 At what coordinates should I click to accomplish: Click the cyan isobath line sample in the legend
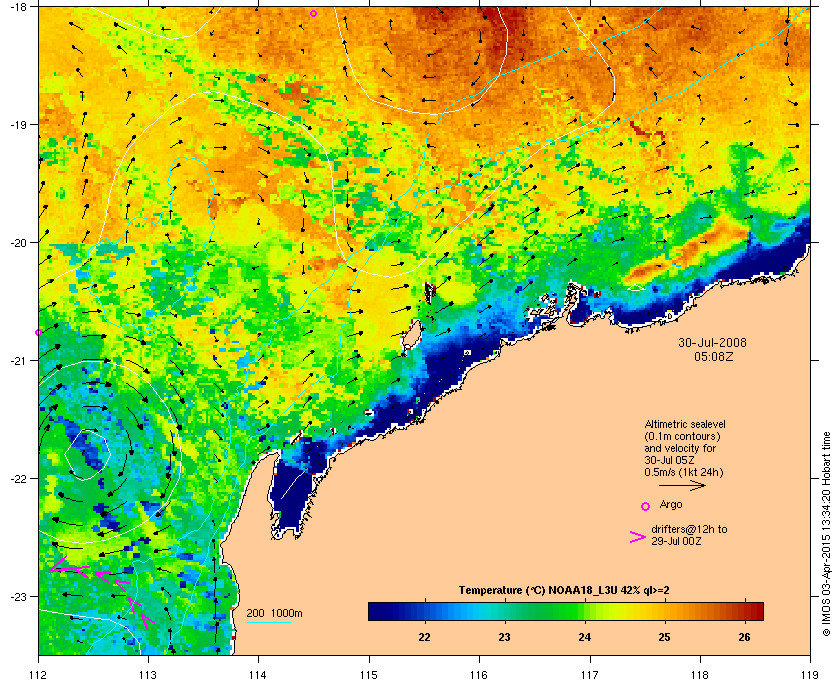(x=268, y=622)
